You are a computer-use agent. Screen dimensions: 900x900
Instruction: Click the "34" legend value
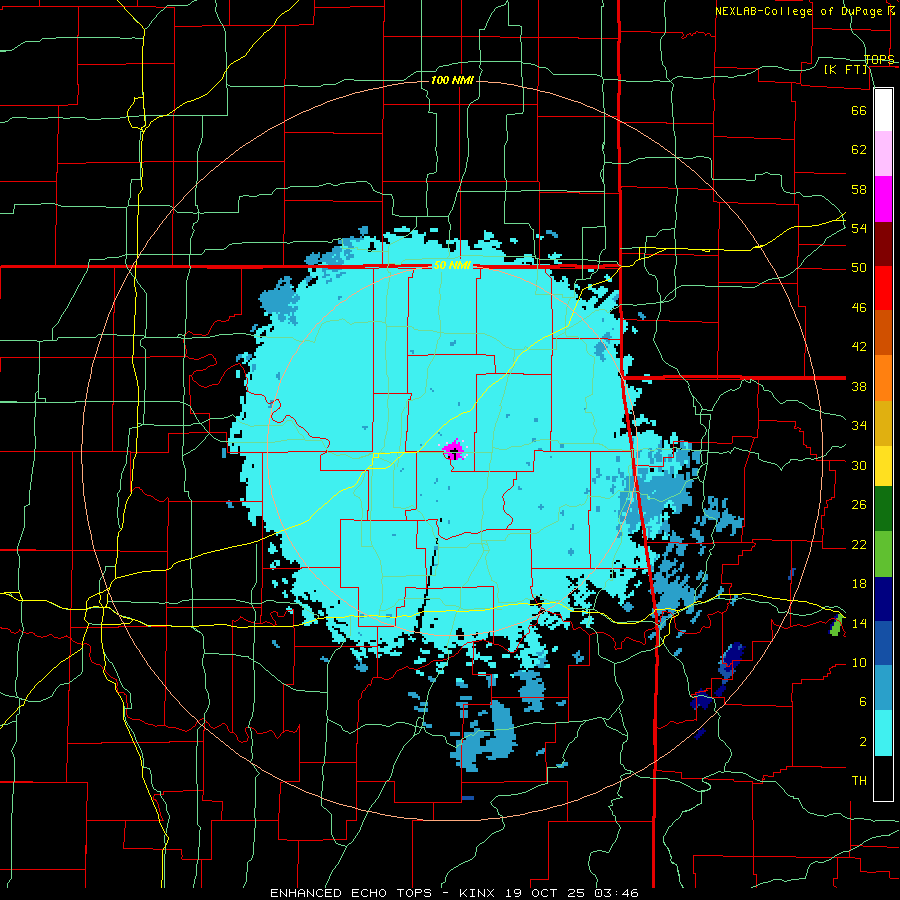[x=859, y=426]
